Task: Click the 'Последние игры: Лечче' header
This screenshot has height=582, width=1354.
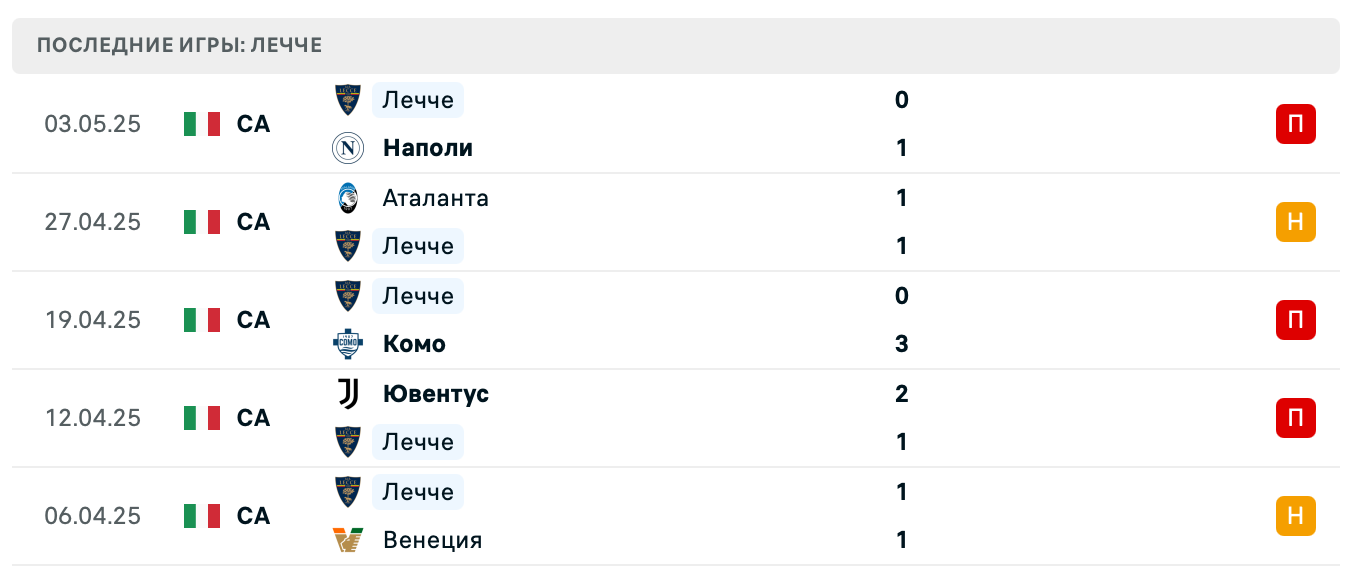Action: click(180, 46)
